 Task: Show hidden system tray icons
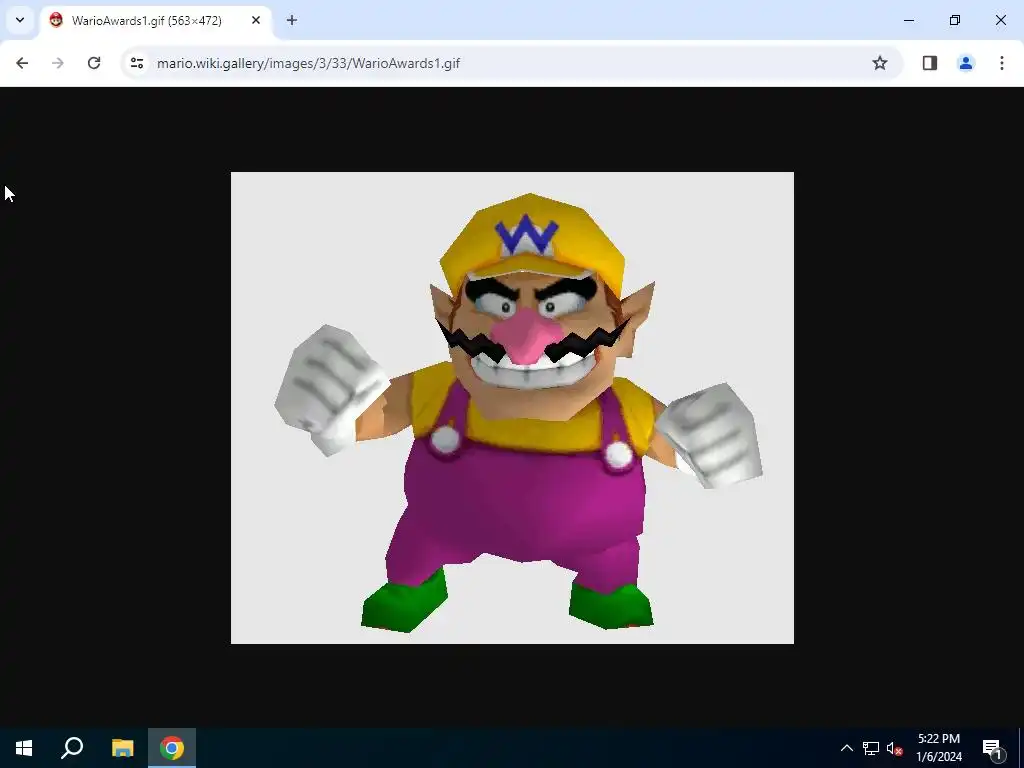click(x=846, y=748)
